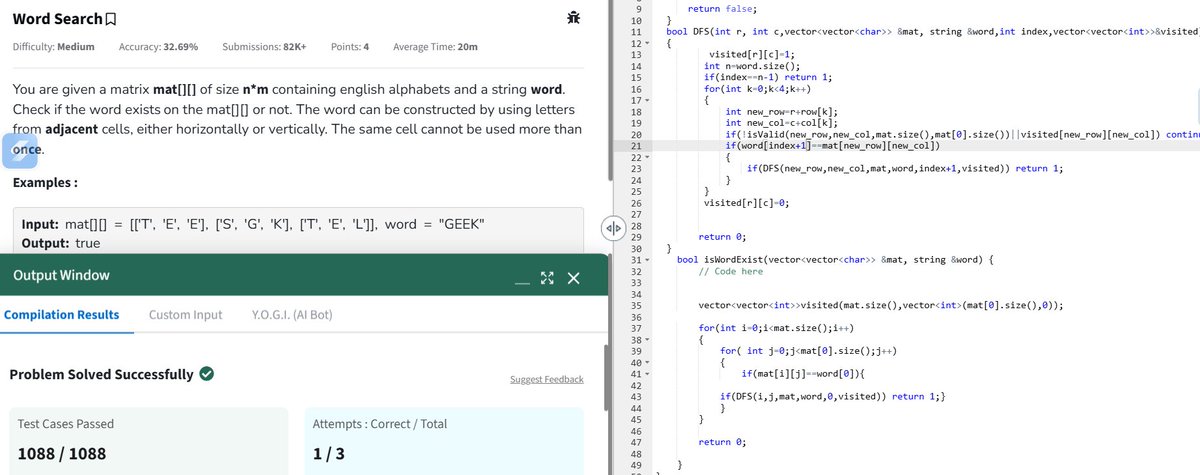Place cursor on 'bool DFS' declaration line

click(x=932, y=32)
